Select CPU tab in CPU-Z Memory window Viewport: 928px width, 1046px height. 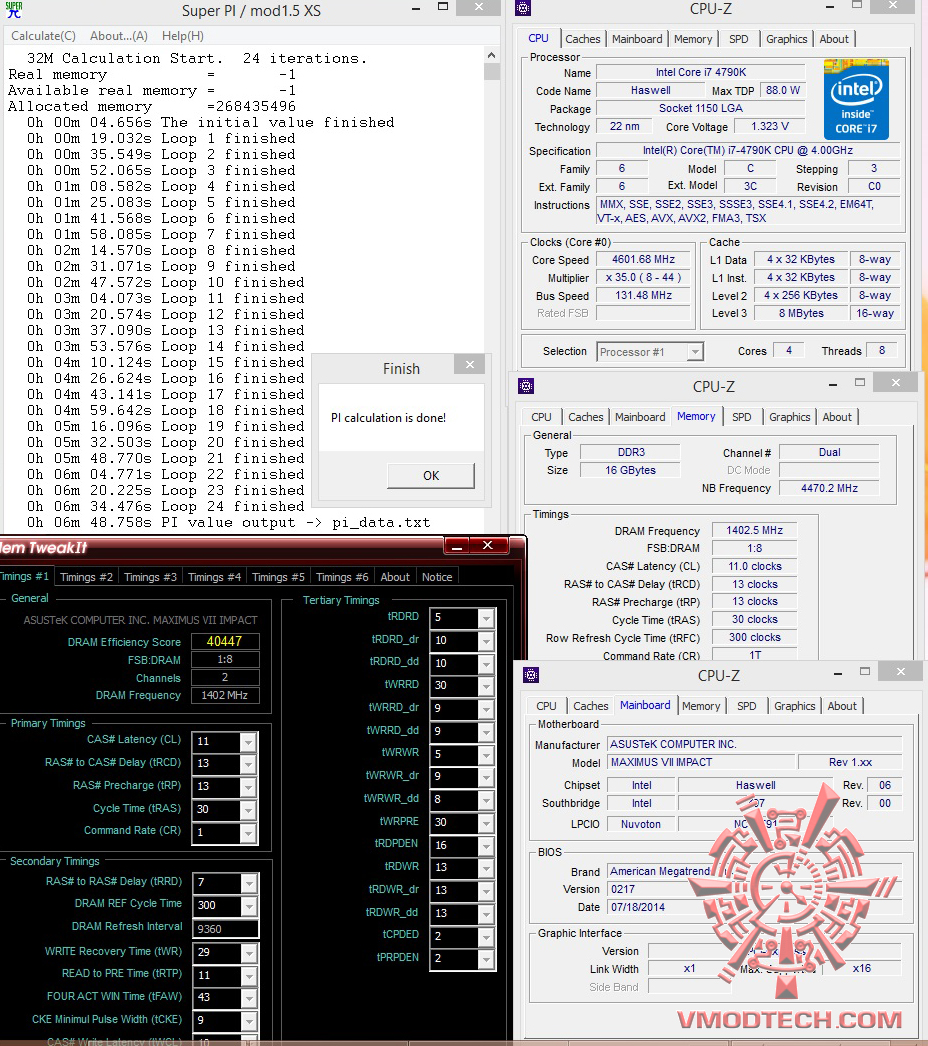pyautogui.click(x=541, y=417)
